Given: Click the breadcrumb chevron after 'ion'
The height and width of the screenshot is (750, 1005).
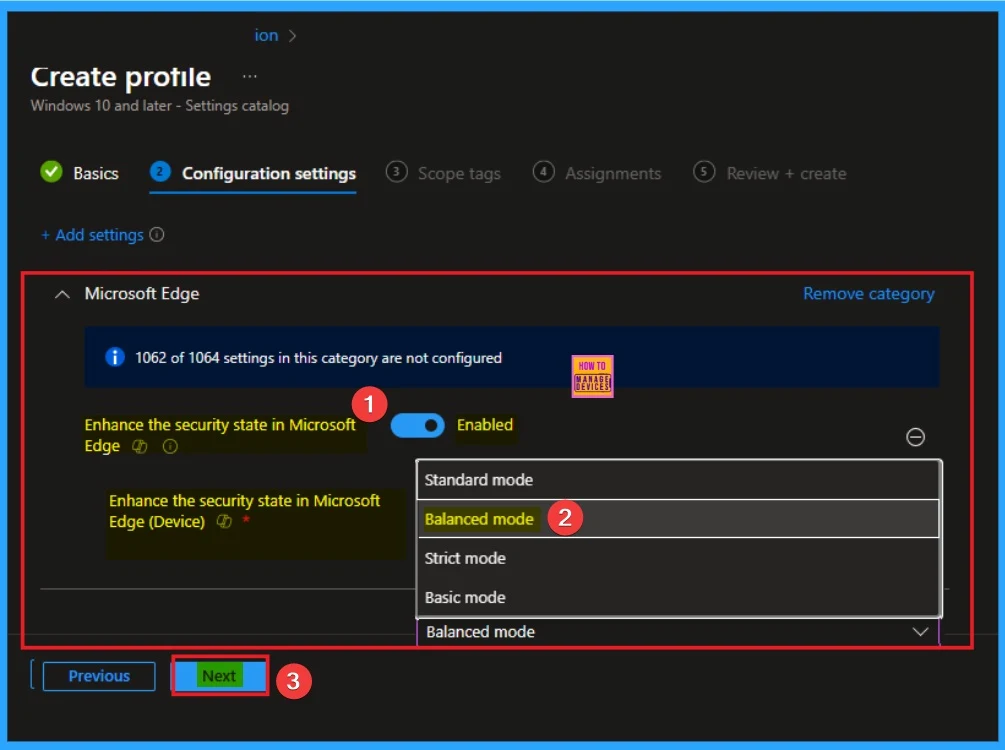Looking at the screenshot, I should (x=292, y=36).
